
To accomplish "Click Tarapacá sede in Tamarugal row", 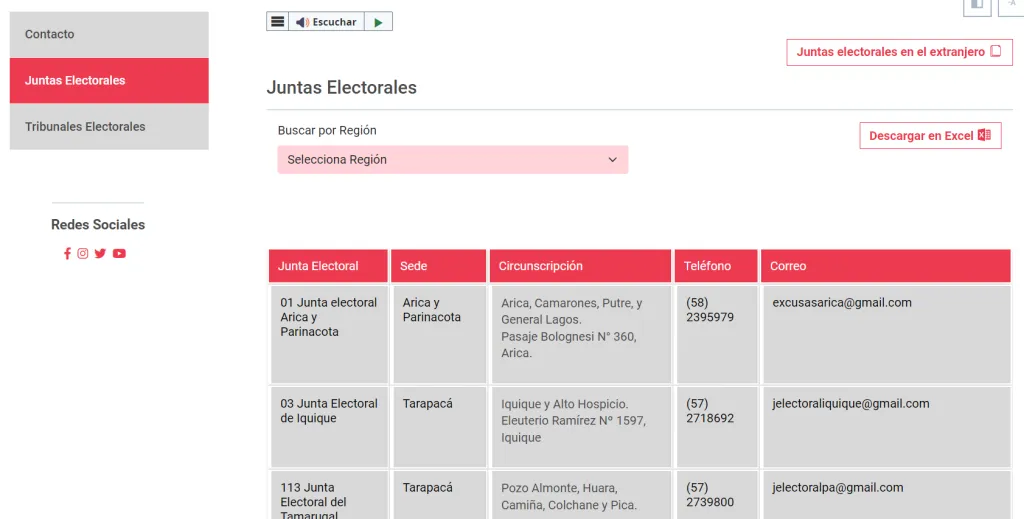I will 439,495.
